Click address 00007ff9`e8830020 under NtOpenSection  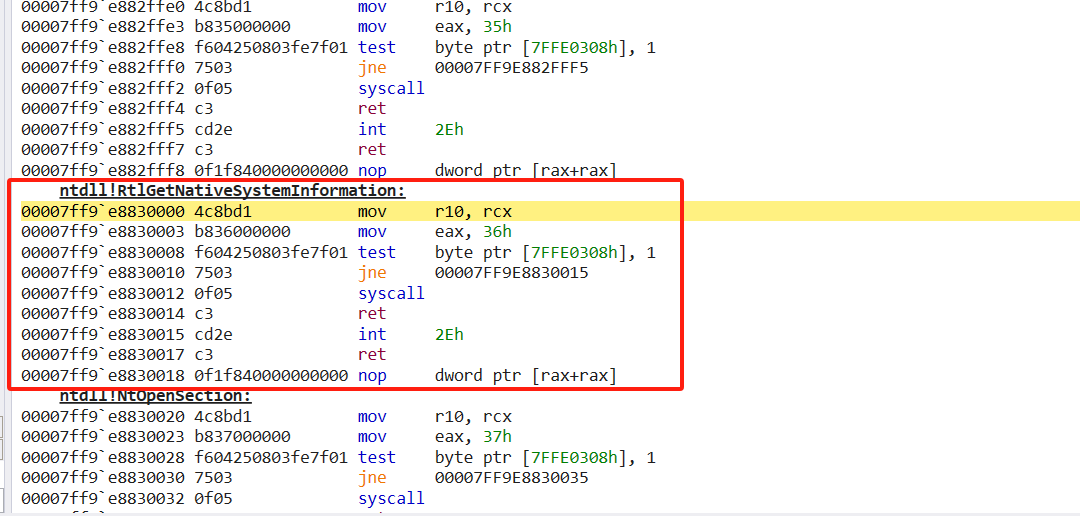point(103,417)
